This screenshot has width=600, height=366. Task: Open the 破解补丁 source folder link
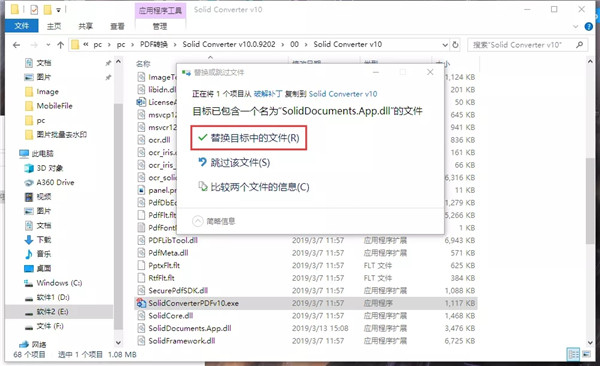[x=268, y=94]
